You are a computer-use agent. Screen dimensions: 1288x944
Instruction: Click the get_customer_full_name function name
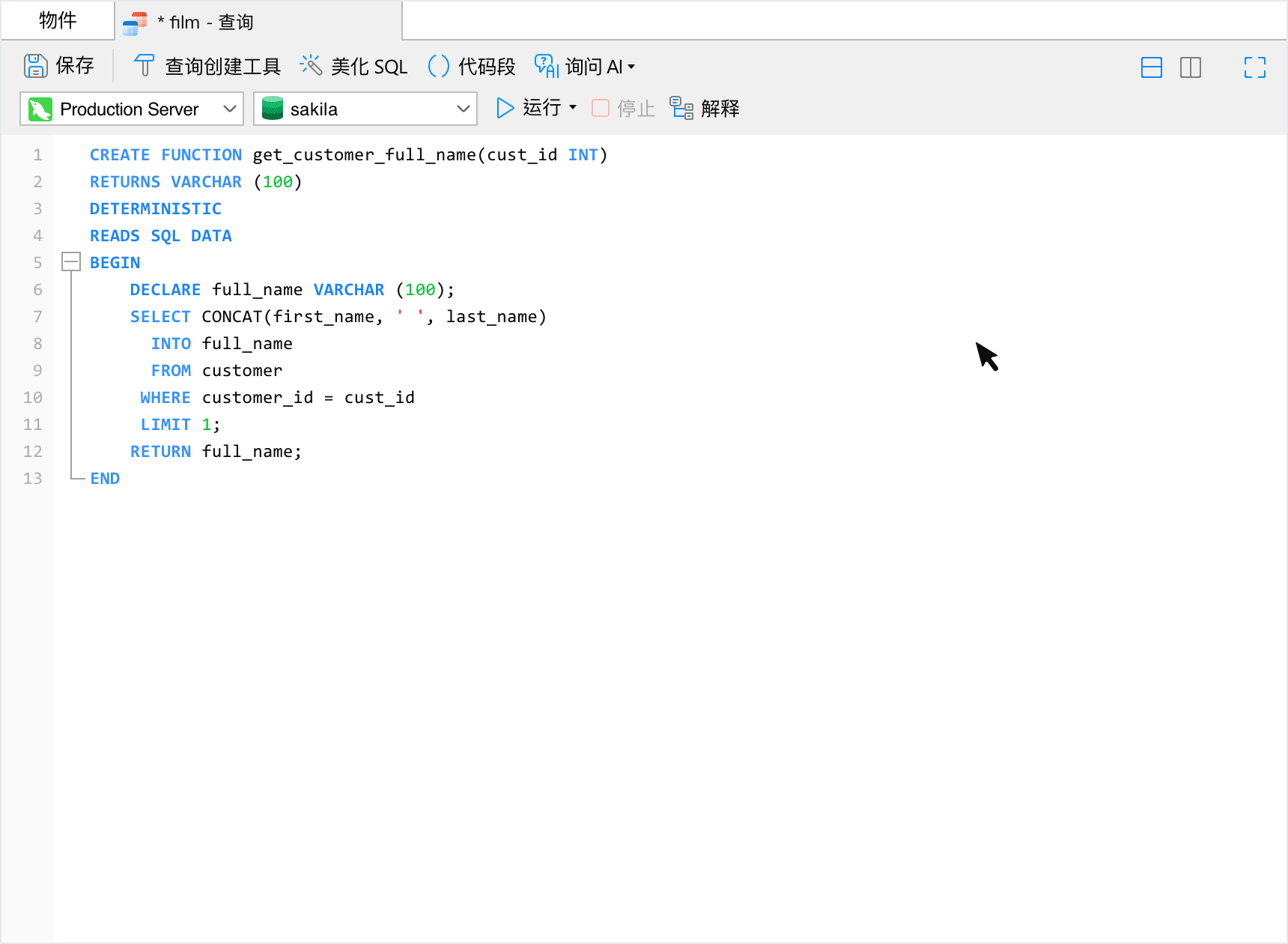pyautogui.click(x=365, y=155)
